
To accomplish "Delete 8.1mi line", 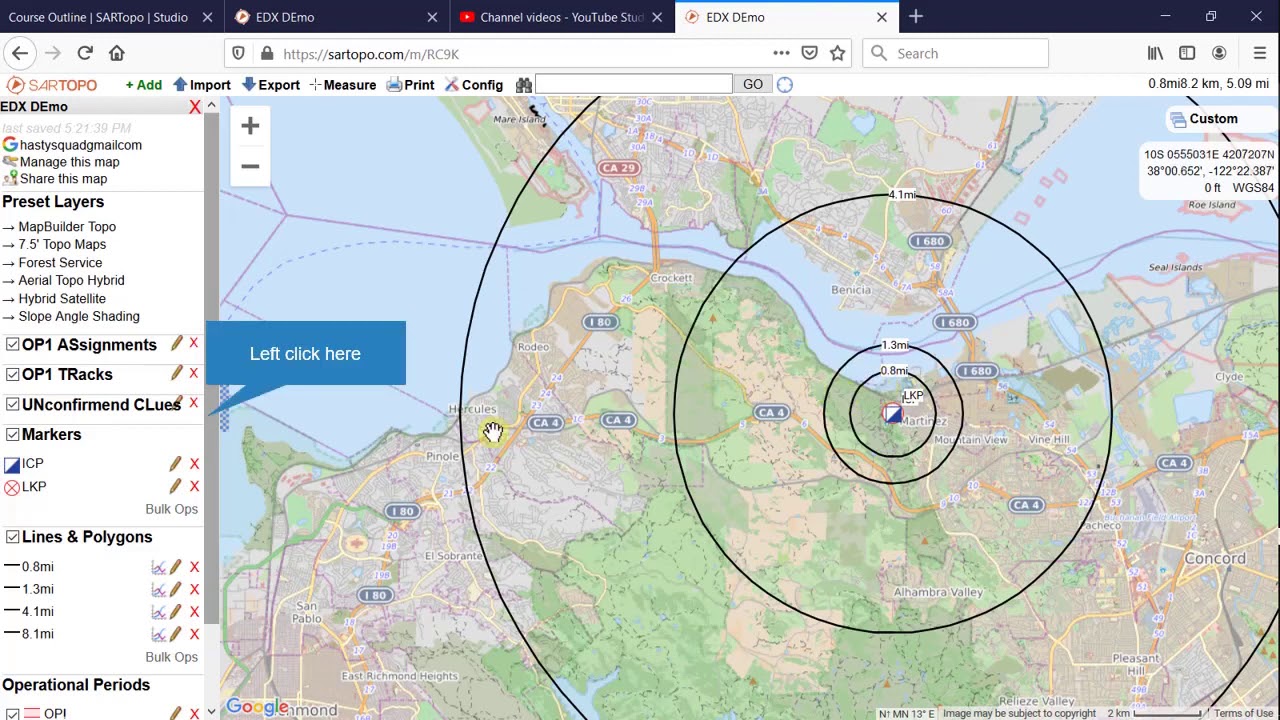I will (x=194, y=634).
